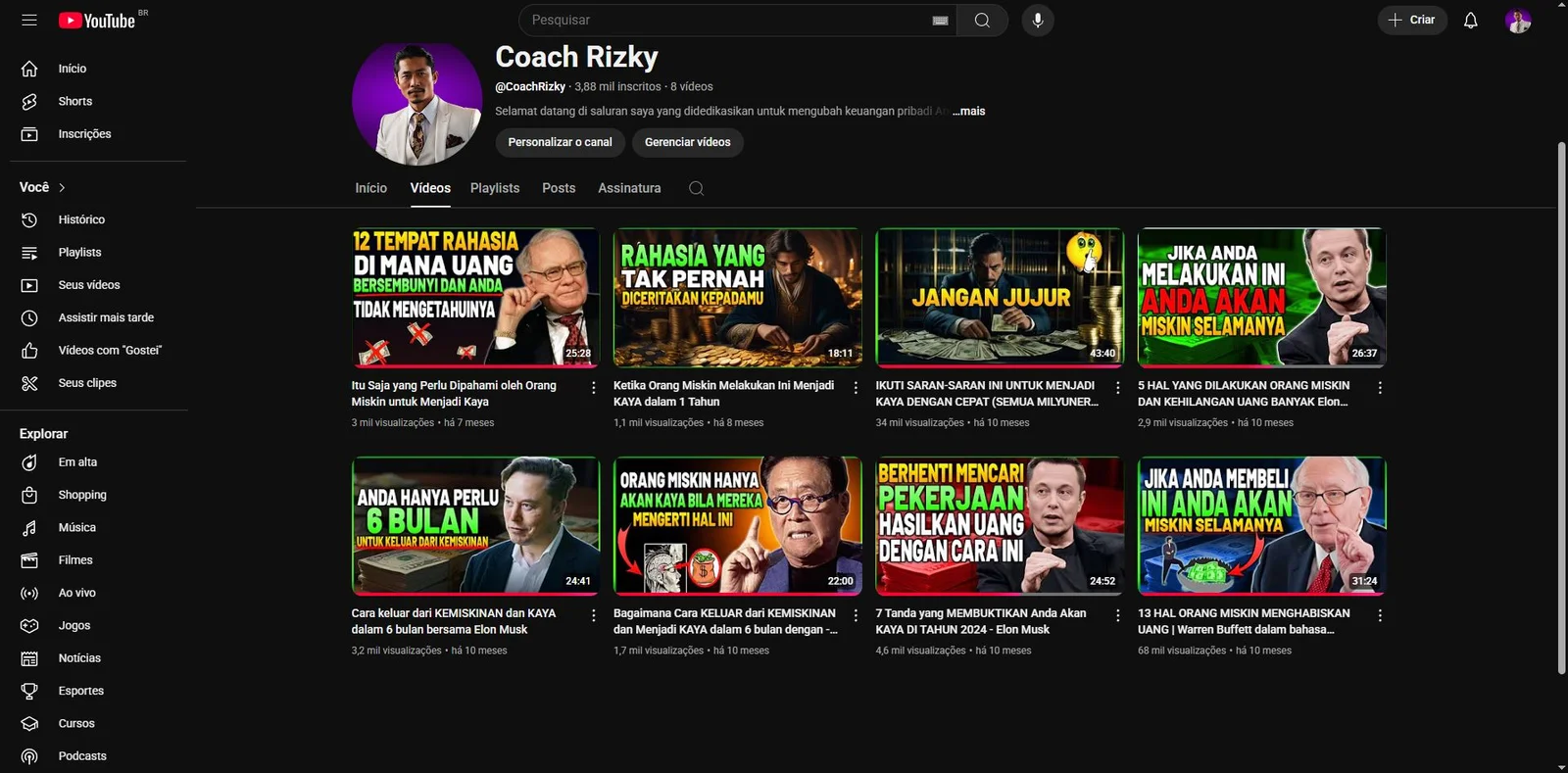Screen dimensions: 1568x773
Task: Open options menu for '5 HAL YANG DILAKUKAN' video
Action: click(x=1380, y=388)
